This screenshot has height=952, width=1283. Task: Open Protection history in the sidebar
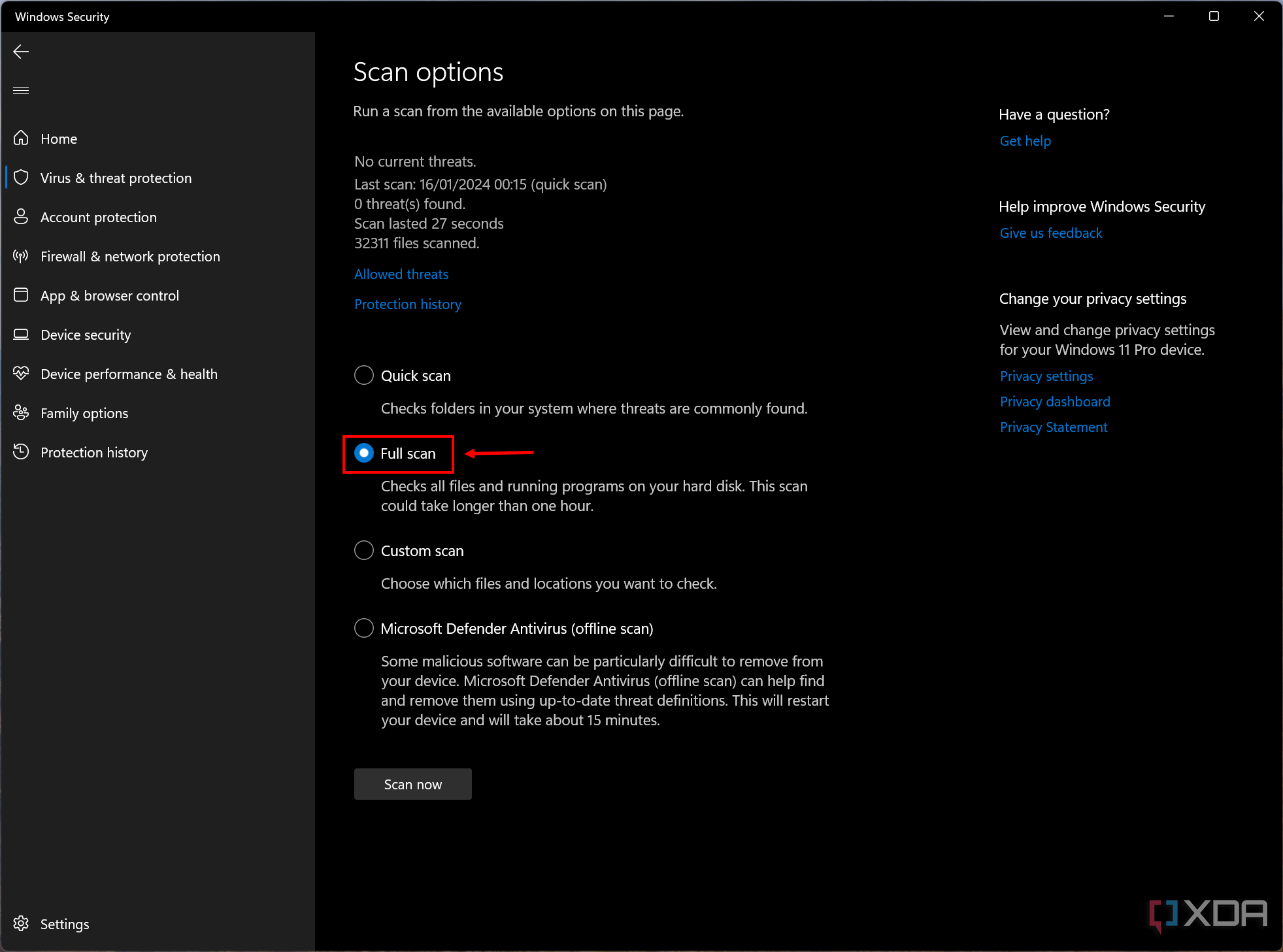click(158, 452)
